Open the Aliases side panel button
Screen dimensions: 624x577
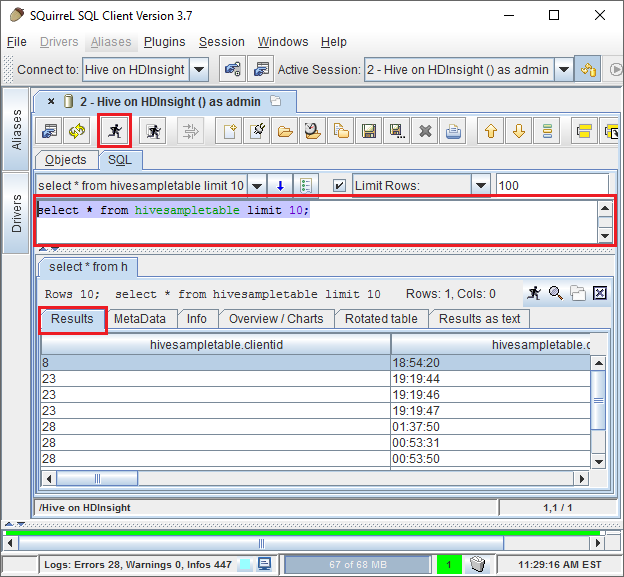point(16,129)
